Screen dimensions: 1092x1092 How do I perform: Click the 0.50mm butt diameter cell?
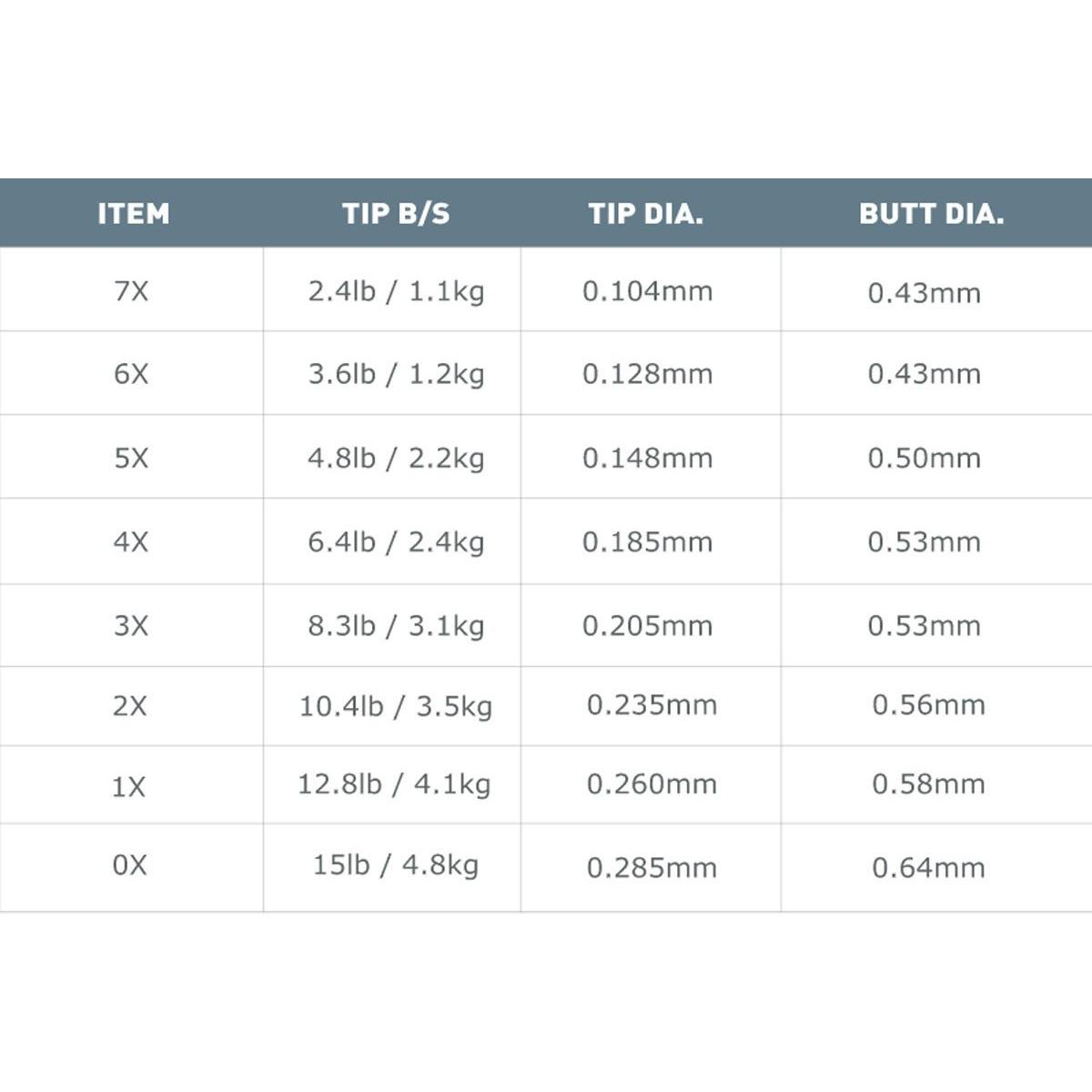924,458
